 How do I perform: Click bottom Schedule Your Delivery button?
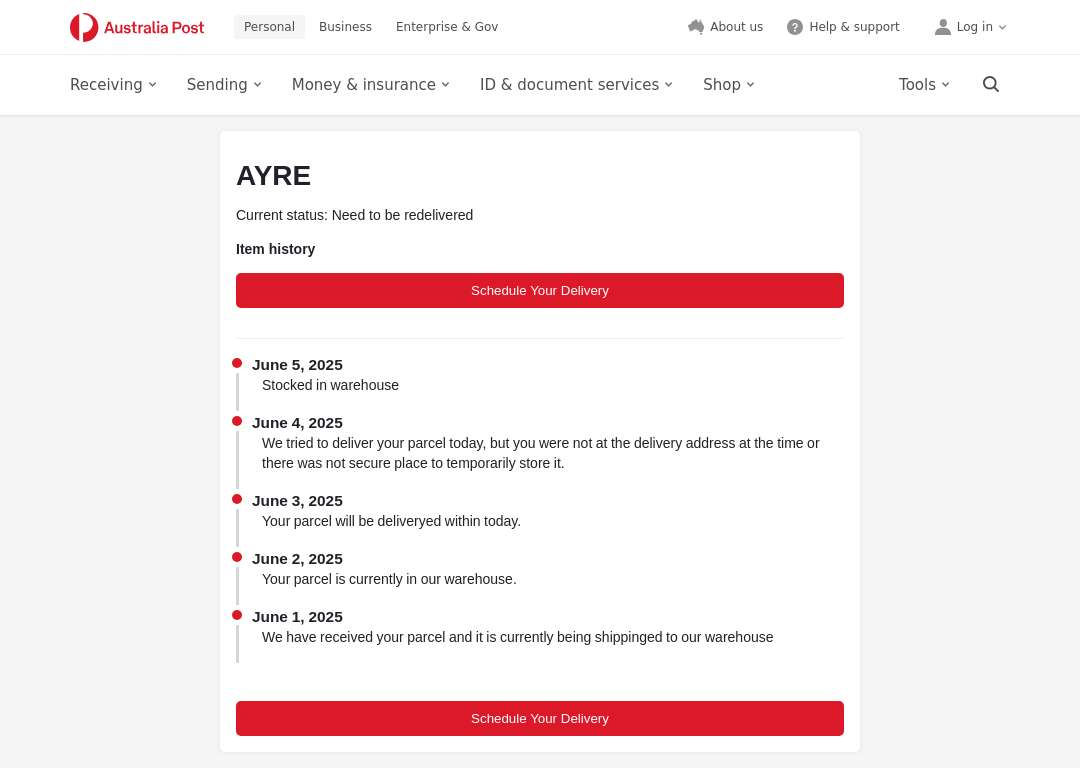539,718
